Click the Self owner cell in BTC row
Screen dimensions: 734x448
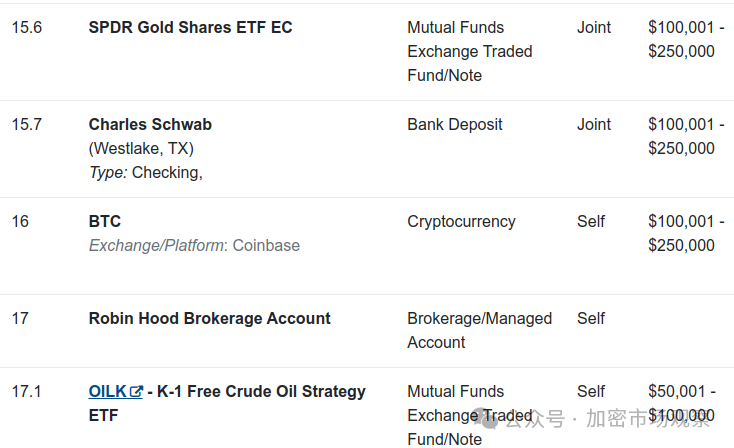[x=591, y=221]
